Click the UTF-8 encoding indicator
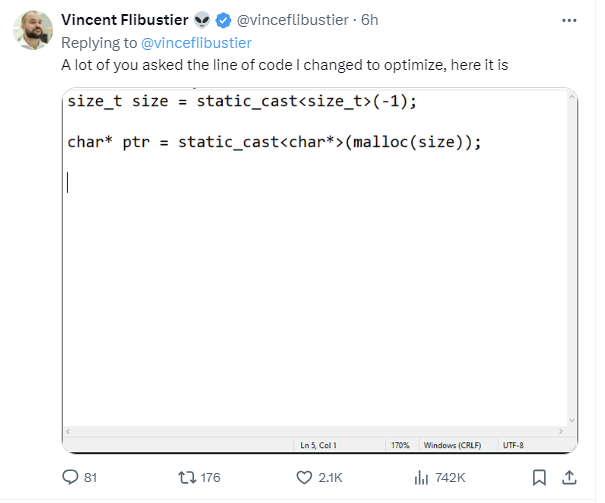The height and width of the screenshot is (503, 605). coord(514,445)
